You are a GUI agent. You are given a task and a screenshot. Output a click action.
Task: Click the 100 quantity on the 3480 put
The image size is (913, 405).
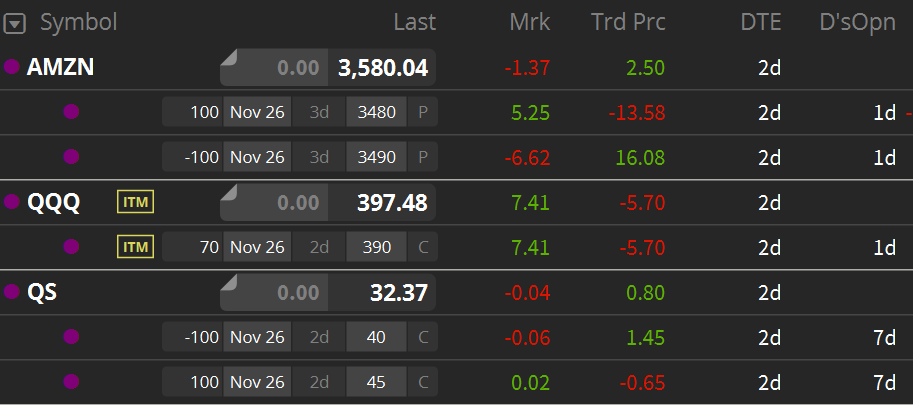click(192, 112)
